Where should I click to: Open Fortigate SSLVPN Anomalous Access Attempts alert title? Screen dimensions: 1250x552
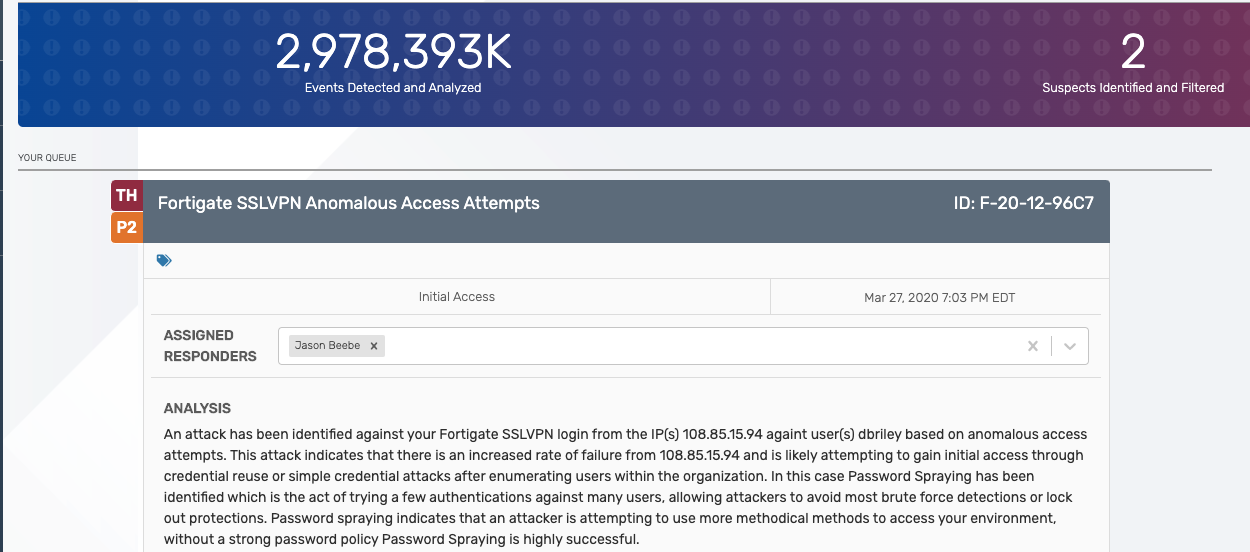coord(349,203)
